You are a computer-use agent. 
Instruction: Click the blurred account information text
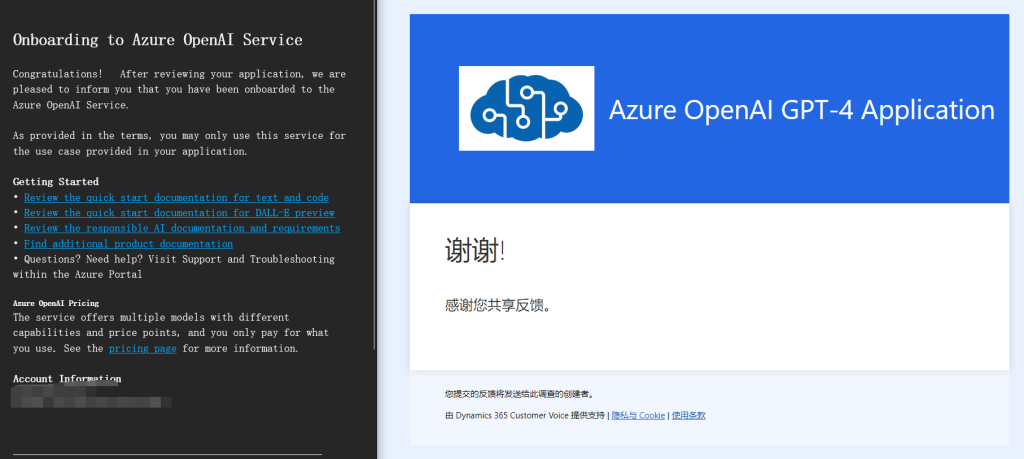(x=90, y=398)
